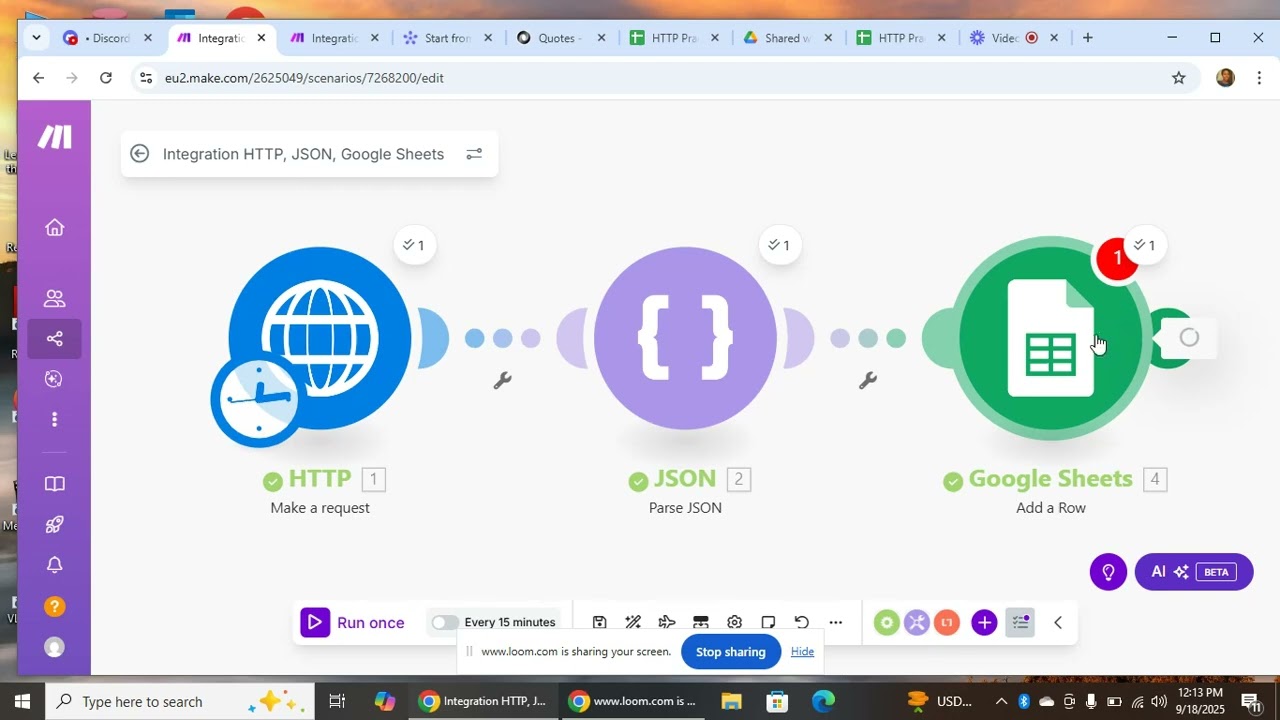The image size is (1280, 720).
Task: Go back with arrow beside scenario name
Action: point(140,154)
